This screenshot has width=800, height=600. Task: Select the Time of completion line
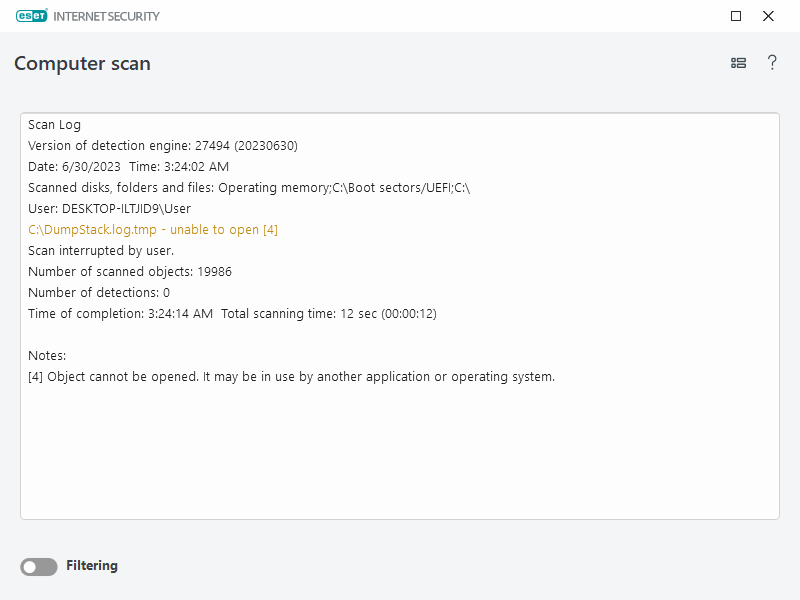pyautogui.click(x=232, y=314)
